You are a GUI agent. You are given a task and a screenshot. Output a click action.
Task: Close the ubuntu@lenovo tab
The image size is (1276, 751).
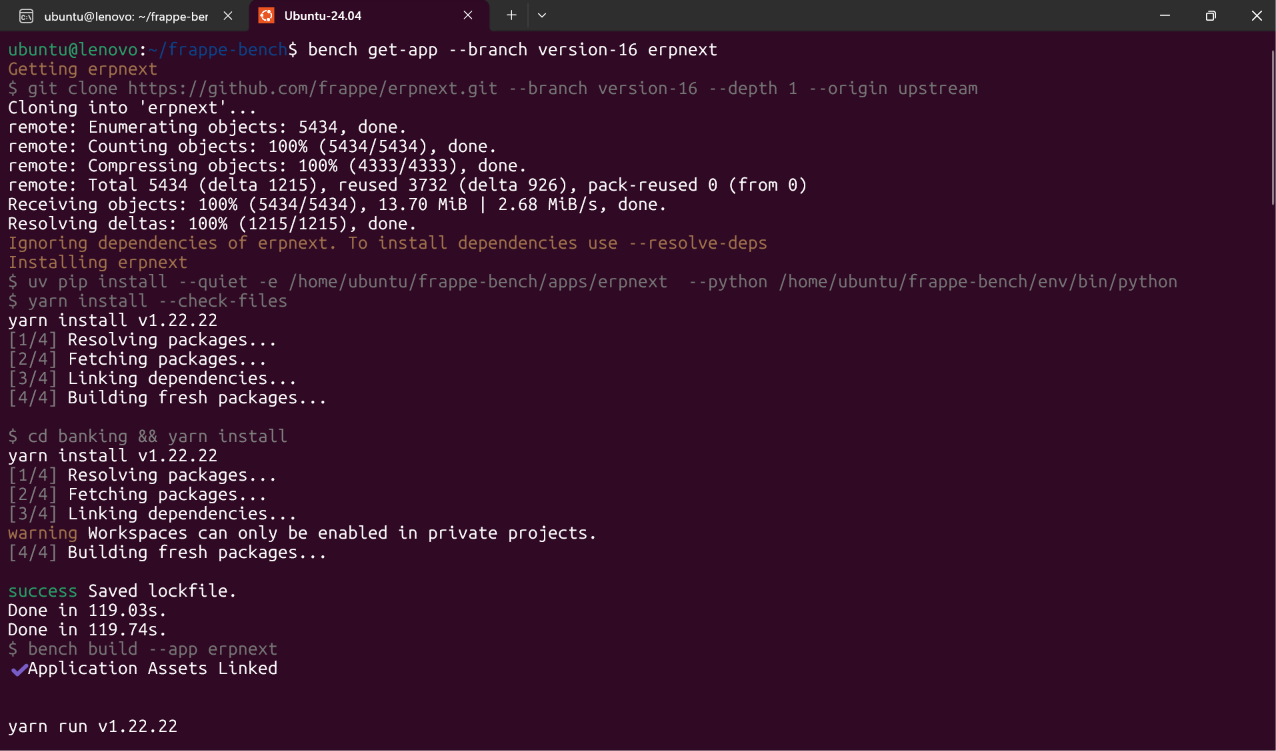pos(229,16)
